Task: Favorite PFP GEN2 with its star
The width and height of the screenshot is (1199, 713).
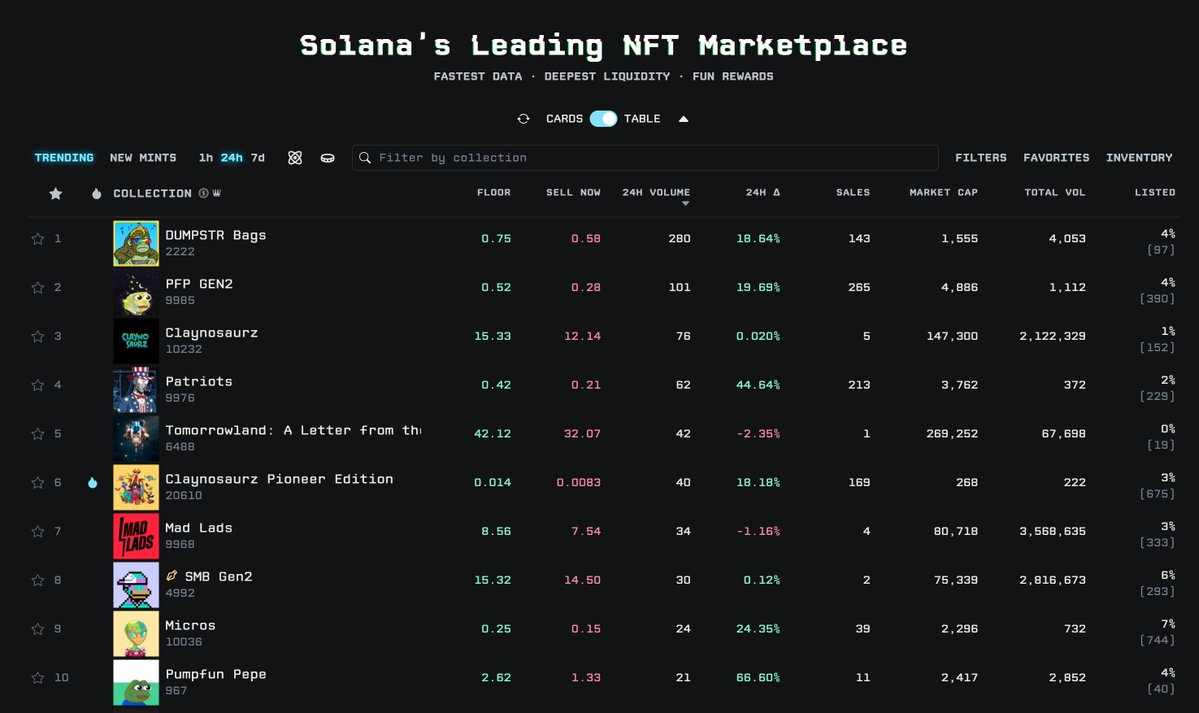Action: tap(37, 288)
